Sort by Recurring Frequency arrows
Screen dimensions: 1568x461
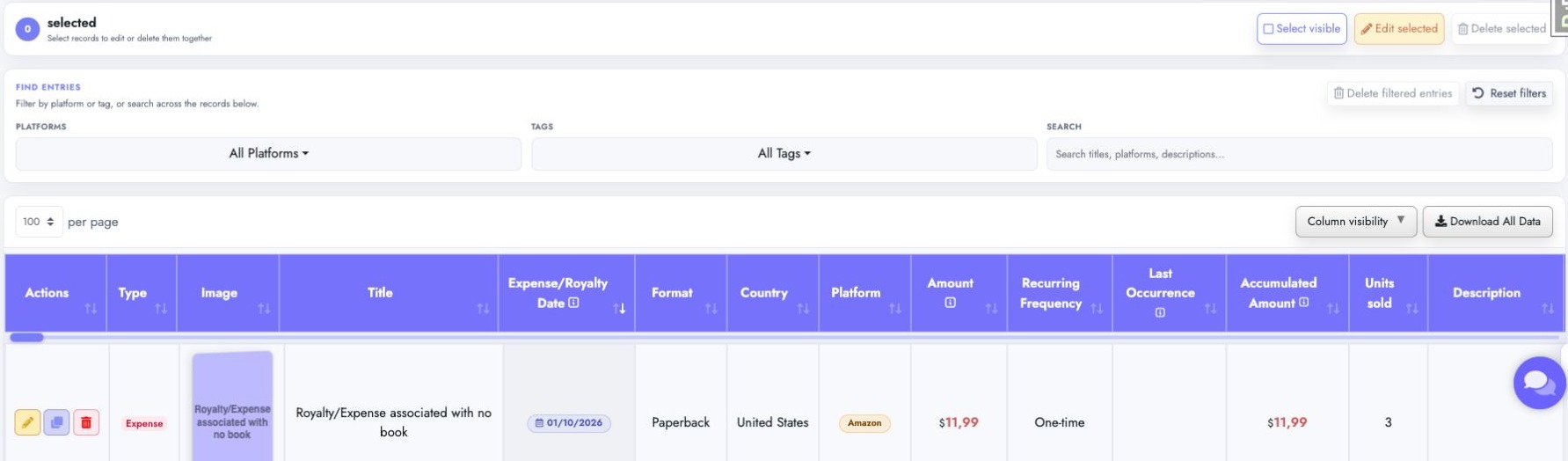point(1097,309)
